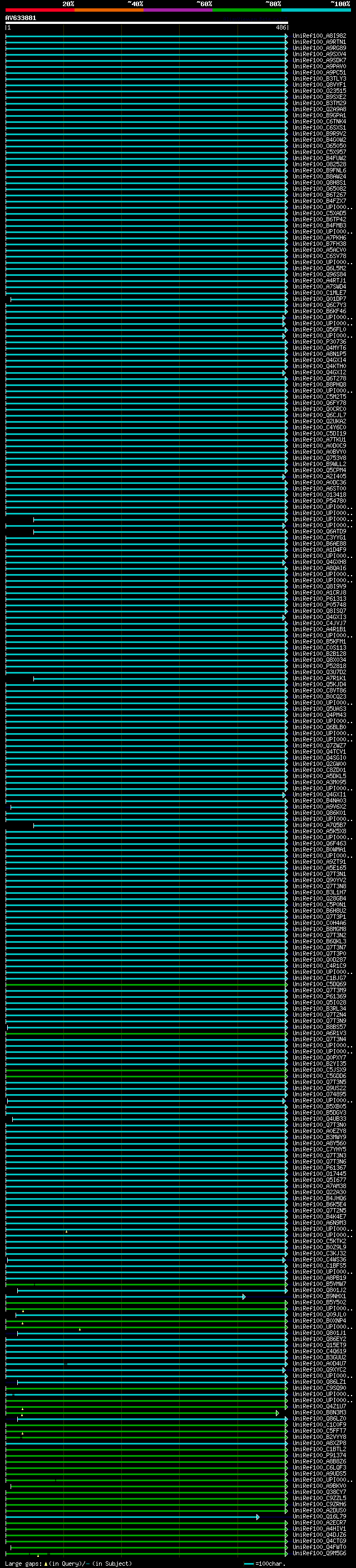The image size is (356, 1568).
Task: Select the UniRef100_P61369 label
Action: (x=319, y=996)
